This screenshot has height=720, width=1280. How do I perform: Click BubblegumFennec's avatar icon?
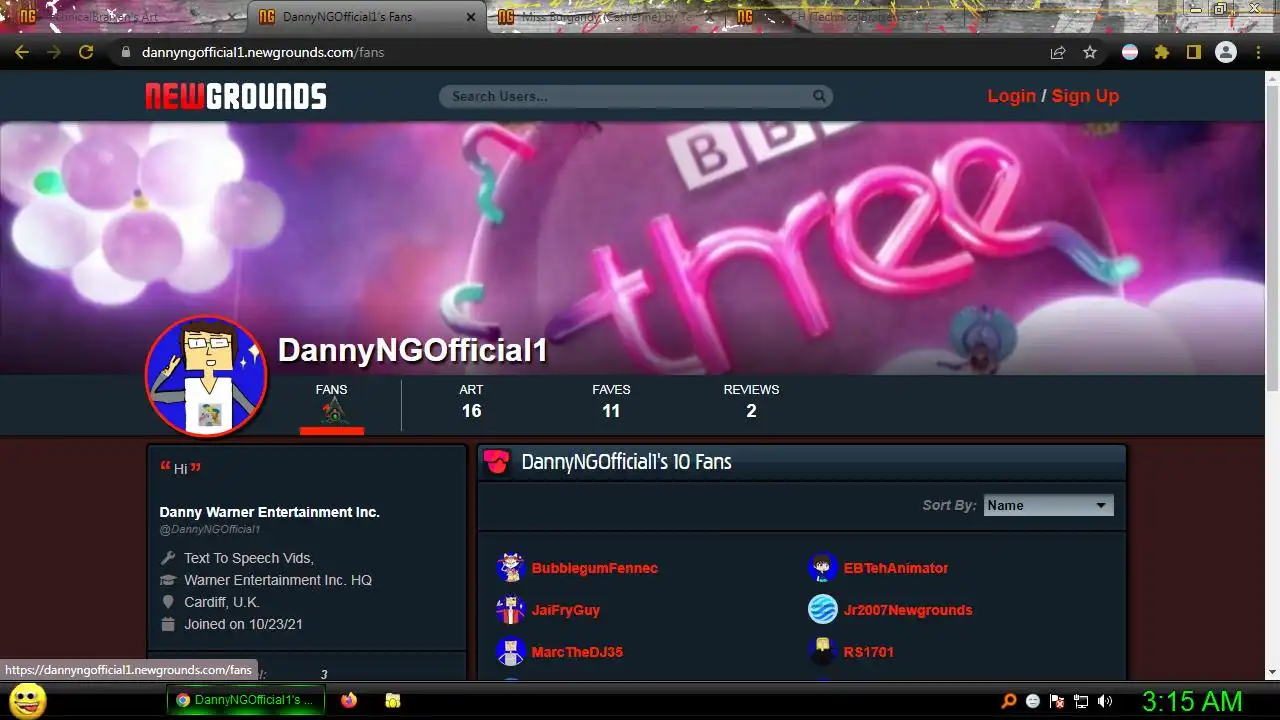(x=511, y=568)
